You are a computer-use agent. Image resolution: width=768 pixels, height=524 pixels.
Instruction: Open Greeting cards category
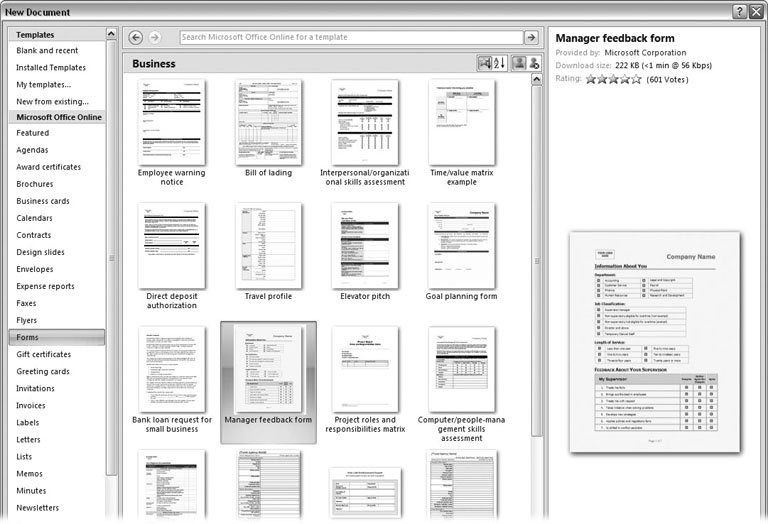[43, 372]
